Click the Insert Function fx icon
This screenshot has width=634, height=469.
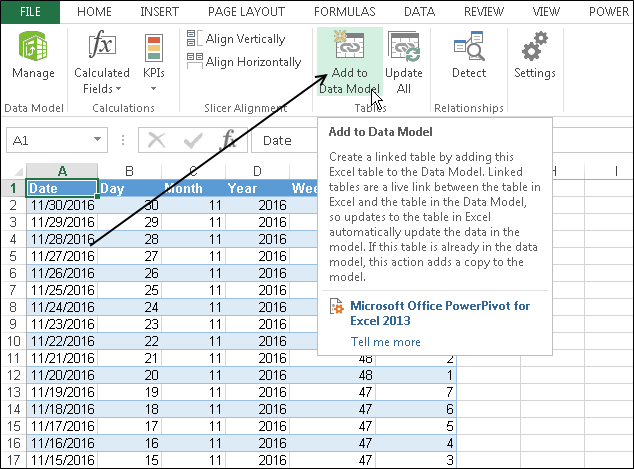(228, 140)
